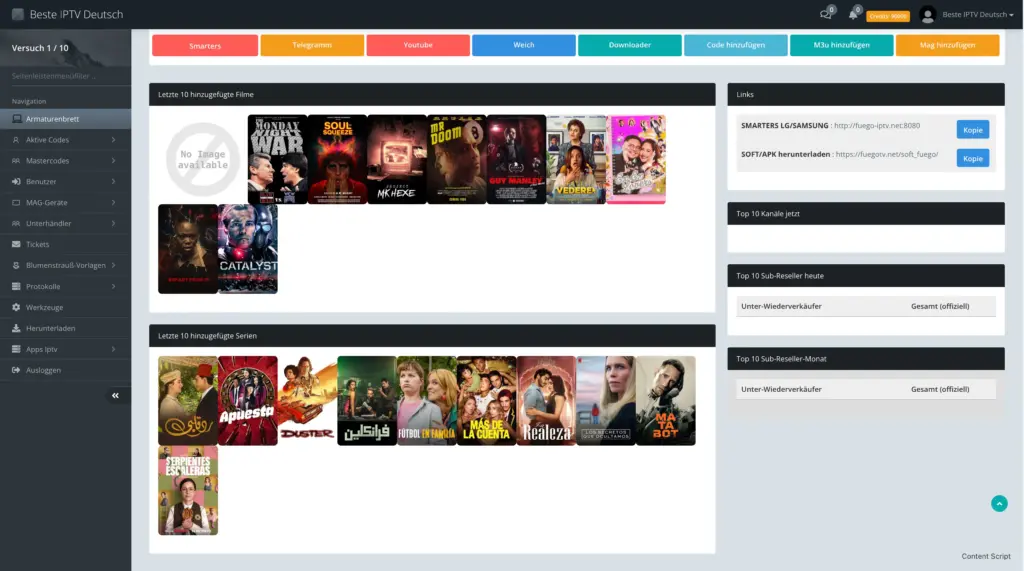The height and width of the screenshot is (571, 1024).
Task: Open the Monday Night War movie poster
Action: click(x=278, y=159)
